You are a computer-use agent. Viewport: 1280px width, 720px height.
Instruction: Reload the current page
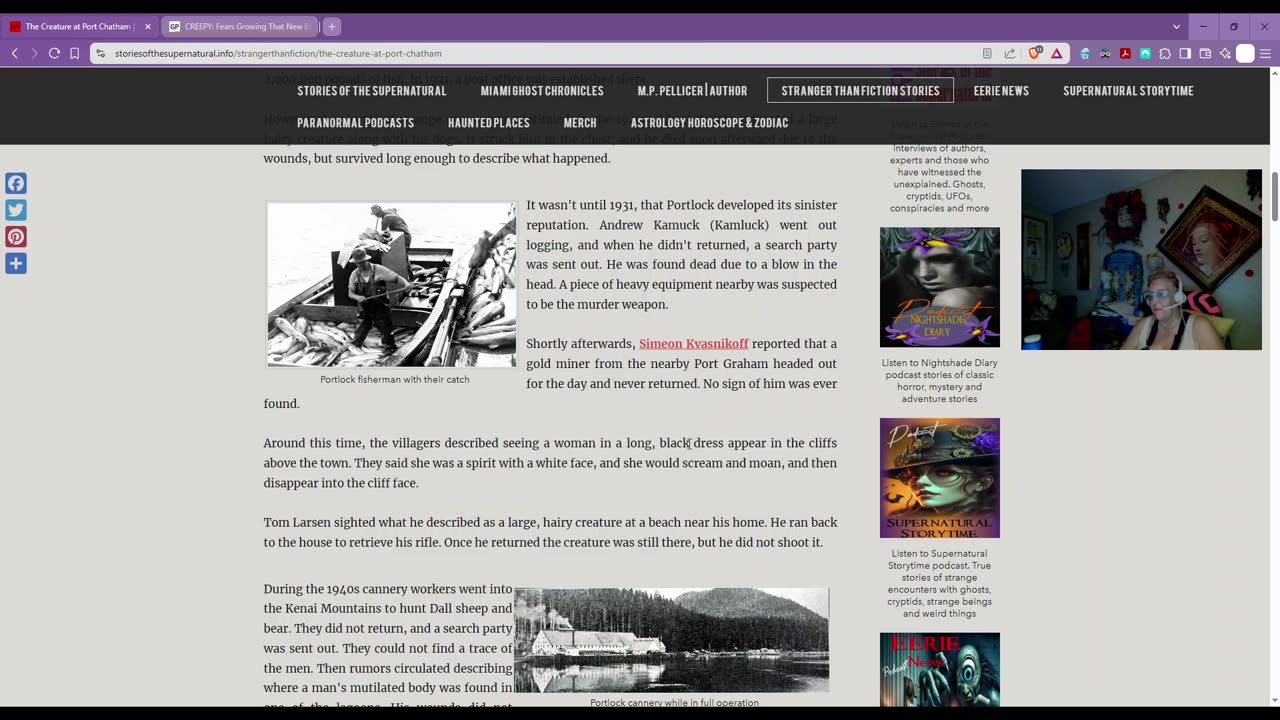[x=54, y=53]
